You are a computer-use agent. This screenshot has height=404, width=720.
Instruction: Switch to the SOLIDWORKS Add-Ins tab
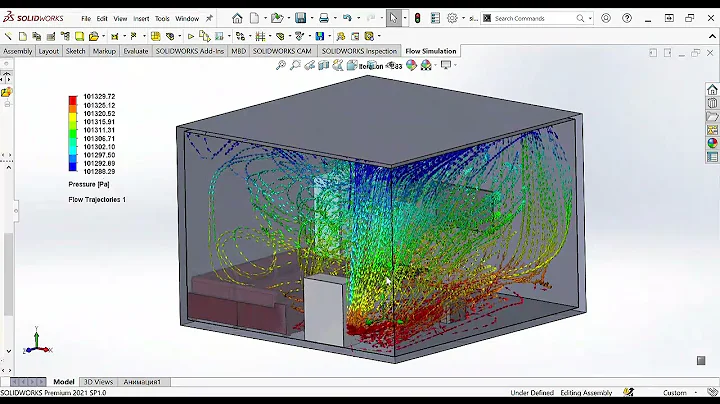click(x=190, y=51)
